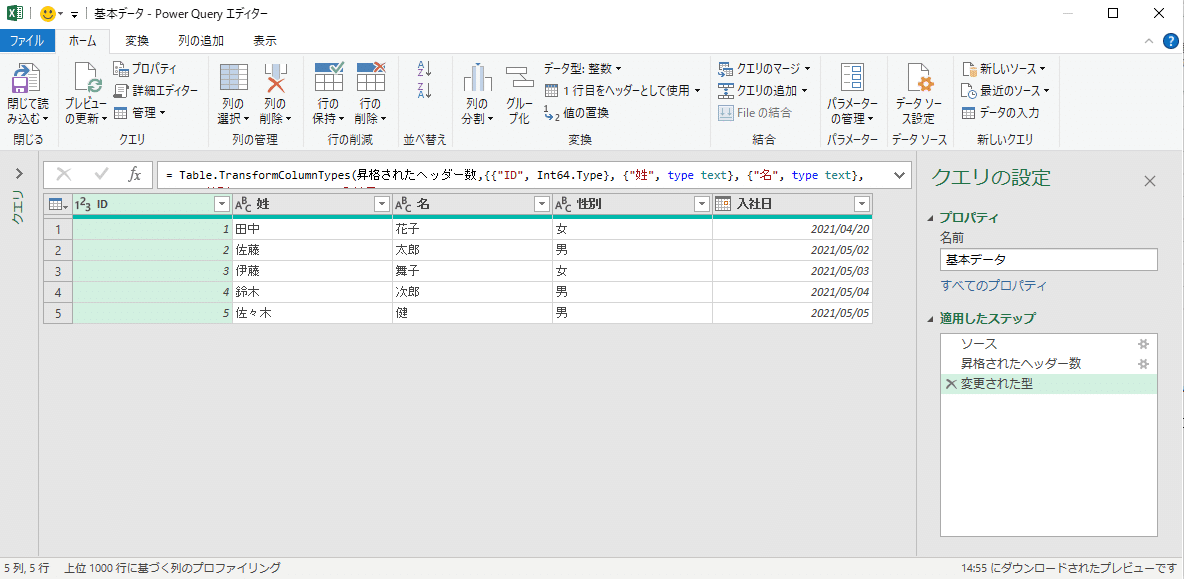Open the gear settings for 昇格されたヘッダー数
The image size is (1184, 579).
[x=1144, y=364]
